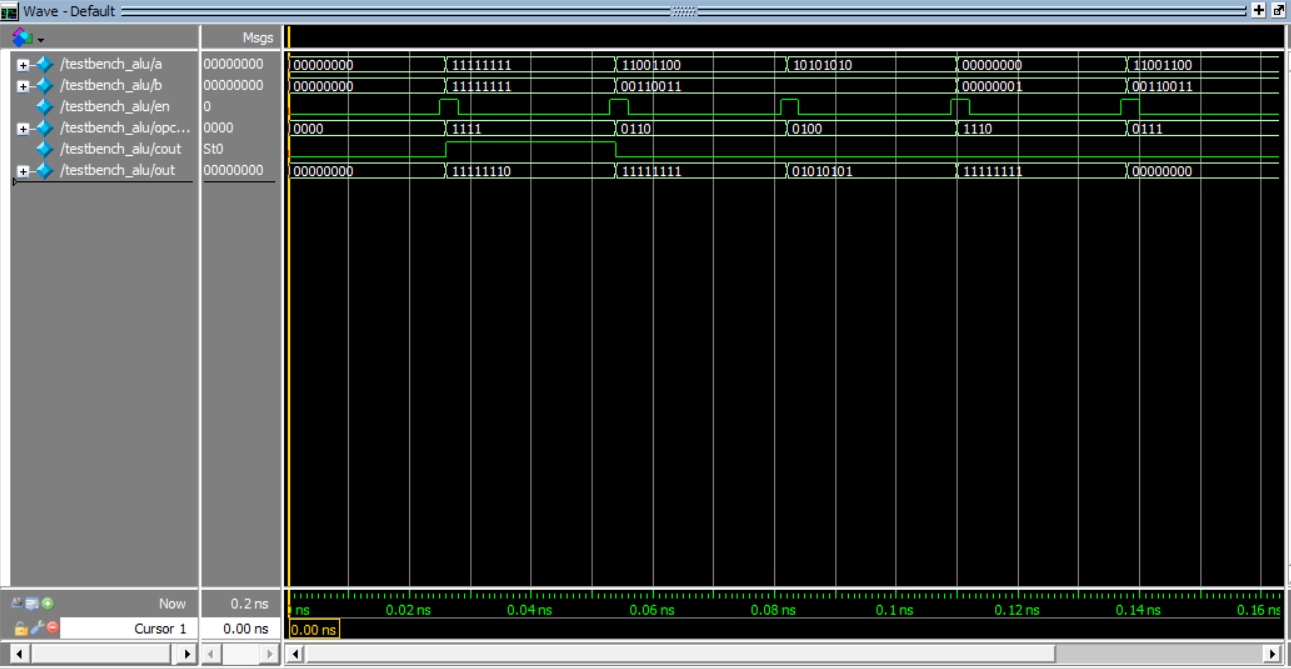Click the diamond icon of /testbench_alu/out
The height and width of the screenshot is (669, 1291).
click(44, 170)
